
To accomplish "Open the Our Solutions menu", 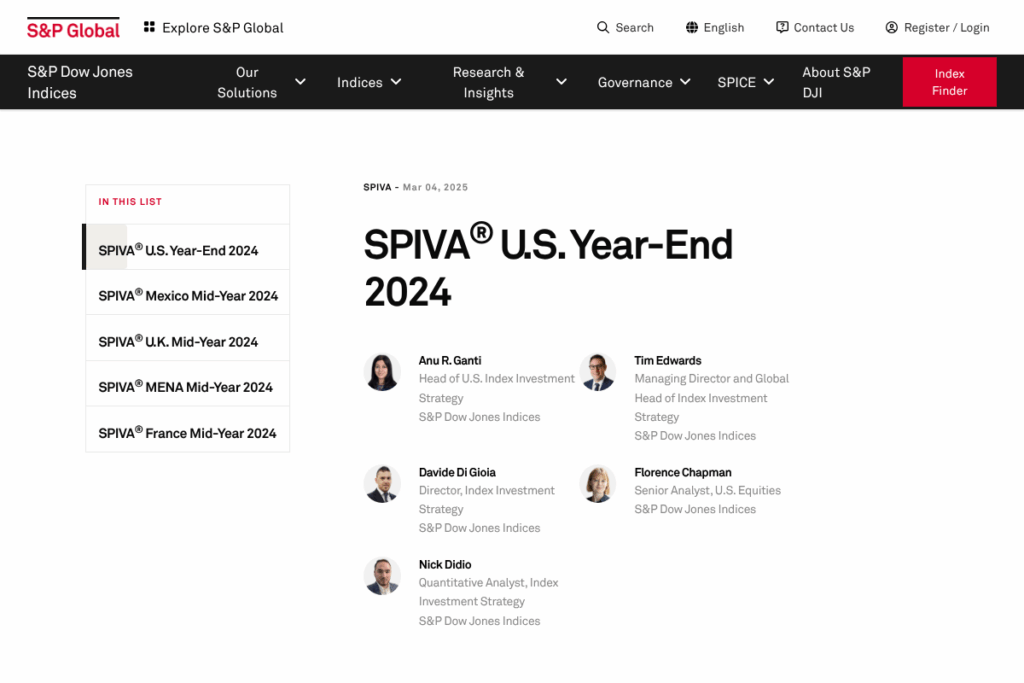I will [x=247, y=82].
